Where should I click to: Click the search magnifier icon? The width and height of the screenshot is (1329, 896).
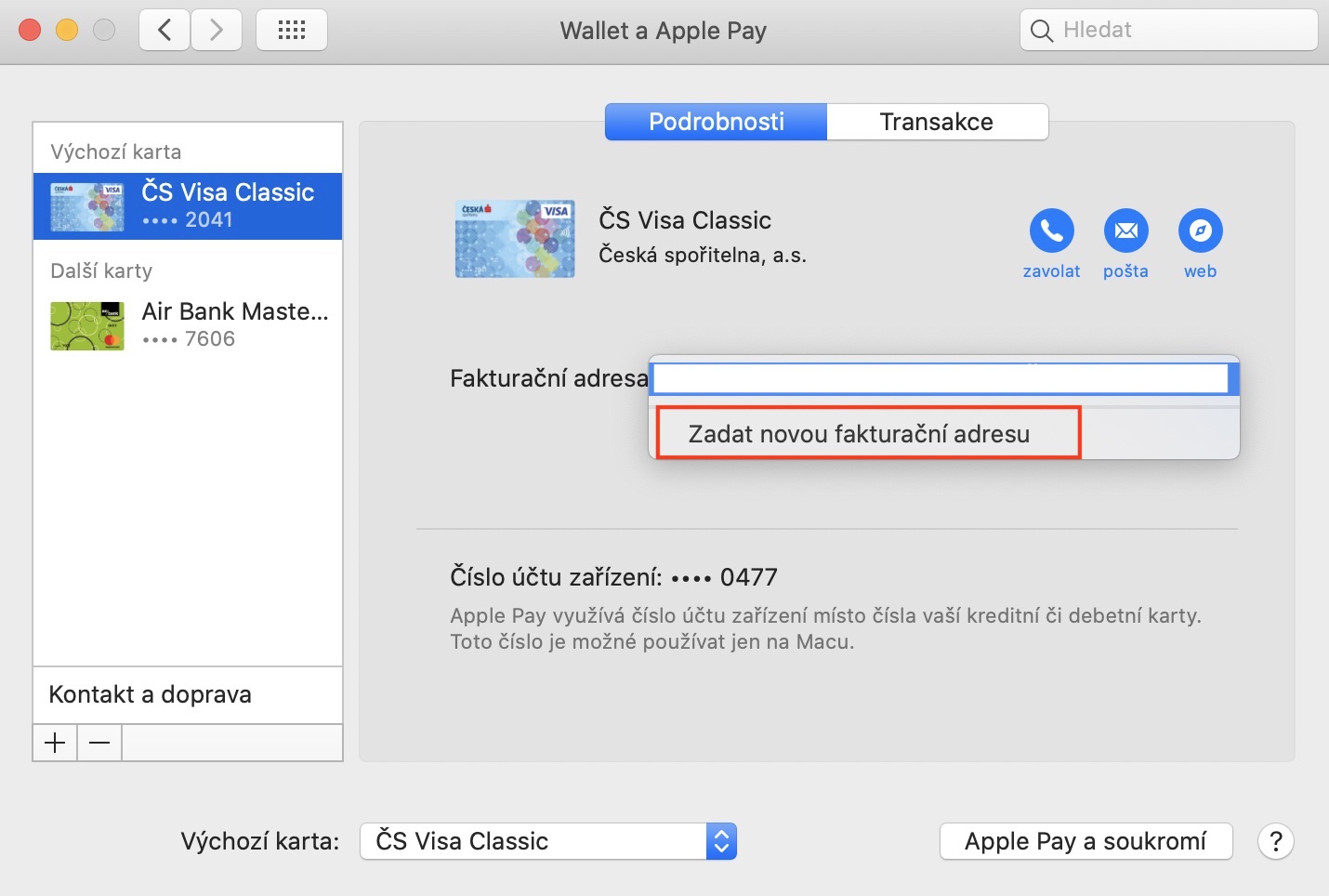(x=1042, y=31)
